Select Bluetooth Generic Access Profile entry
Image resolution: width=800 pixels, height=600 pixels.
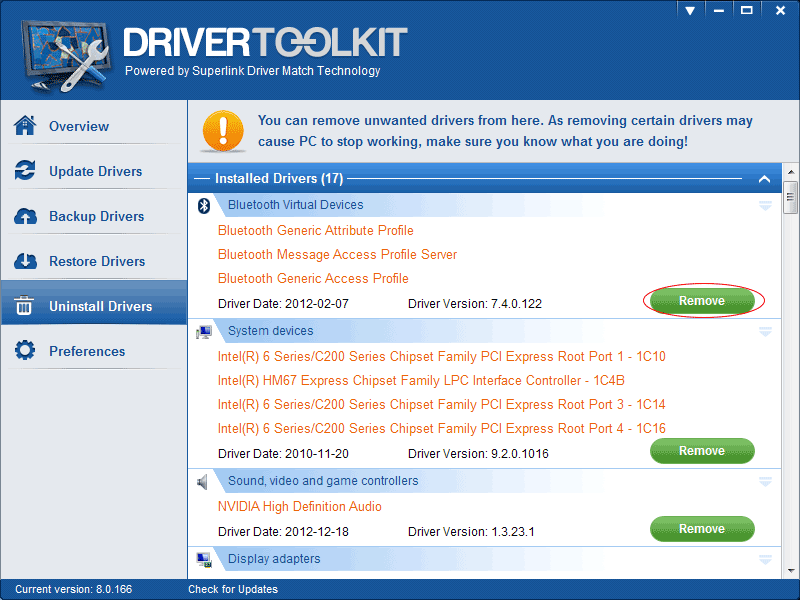pos(313,278)
